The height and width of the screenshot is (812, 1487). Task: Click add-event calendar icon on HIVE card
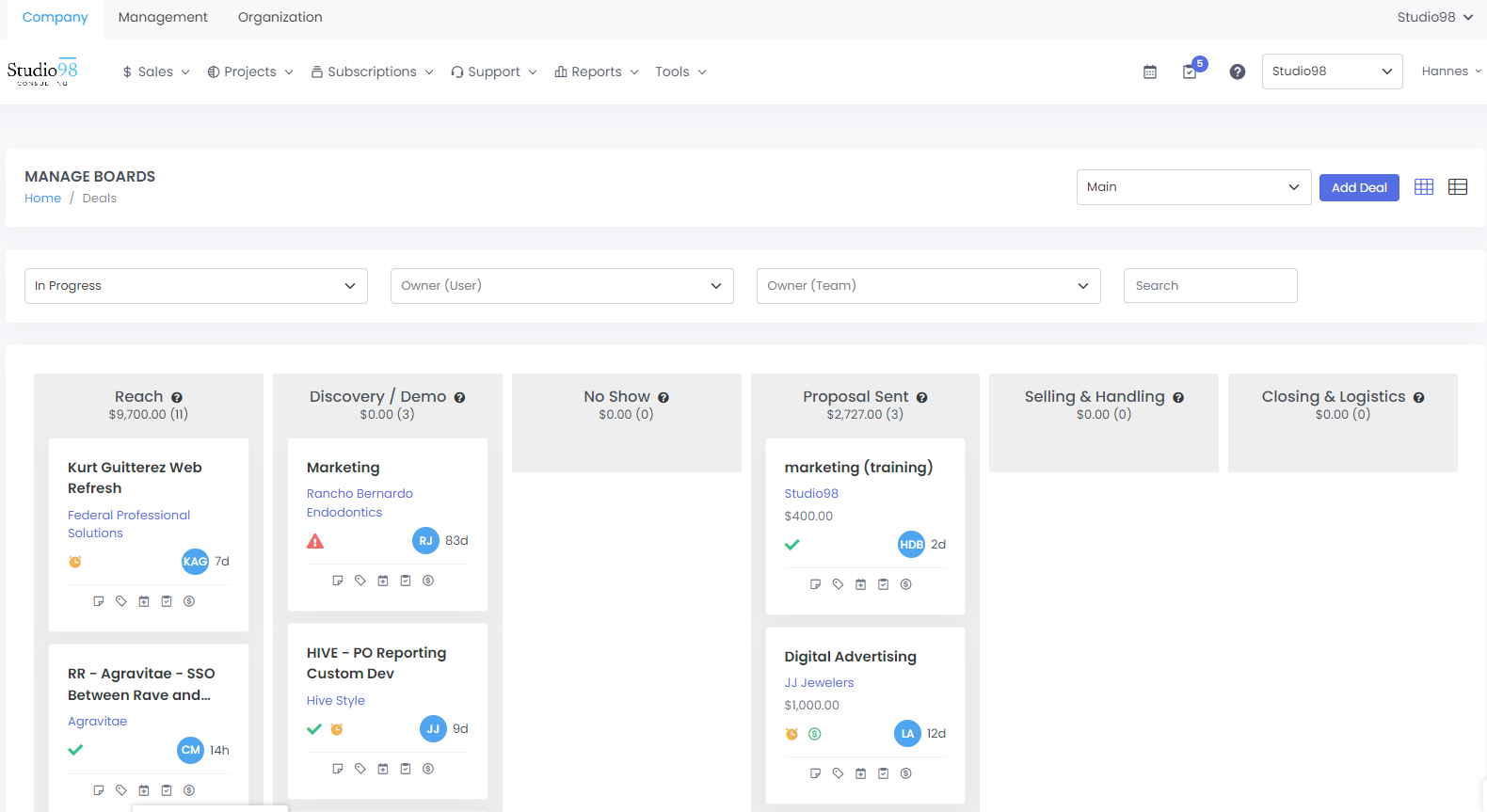click(383, 769)
